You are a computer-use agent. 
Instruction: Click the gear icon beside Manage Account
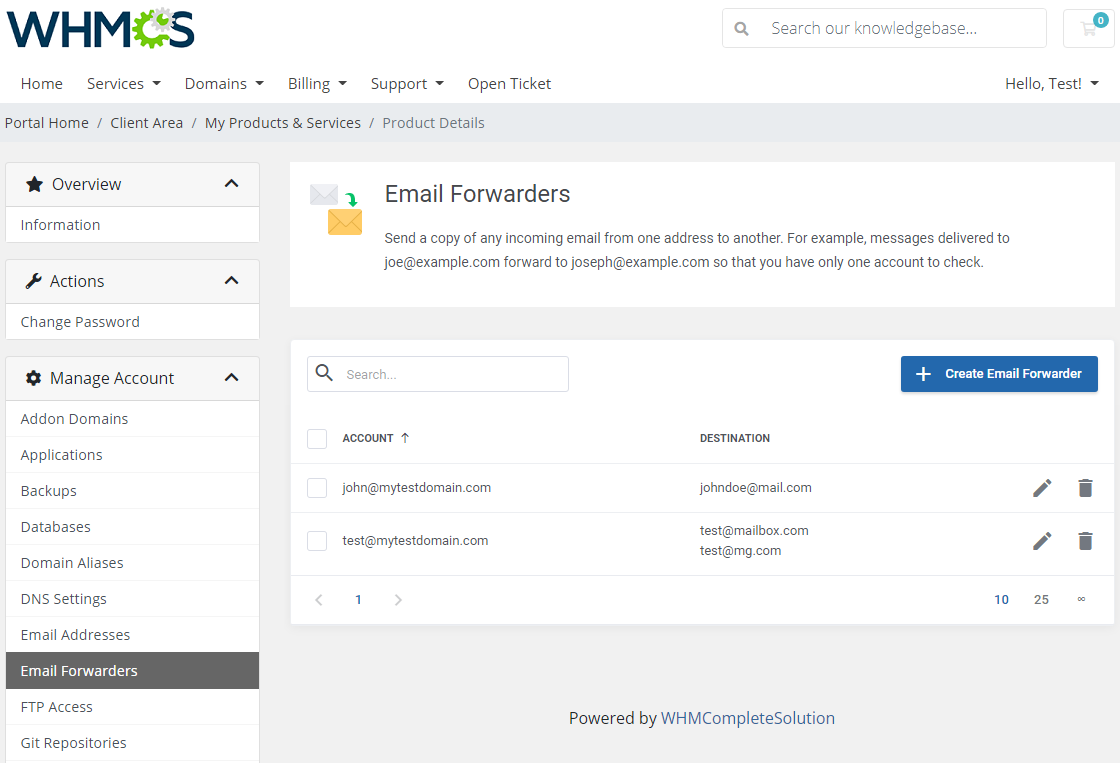tap(34, 378)
